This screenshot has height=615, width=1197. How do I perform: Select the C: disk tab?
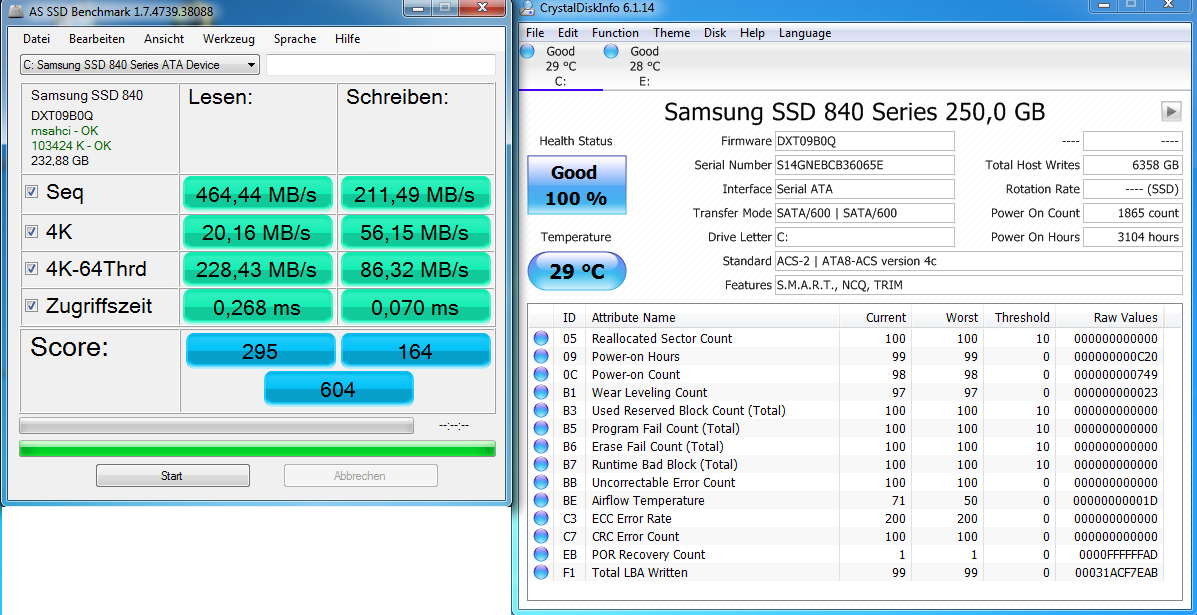[560, 66]
